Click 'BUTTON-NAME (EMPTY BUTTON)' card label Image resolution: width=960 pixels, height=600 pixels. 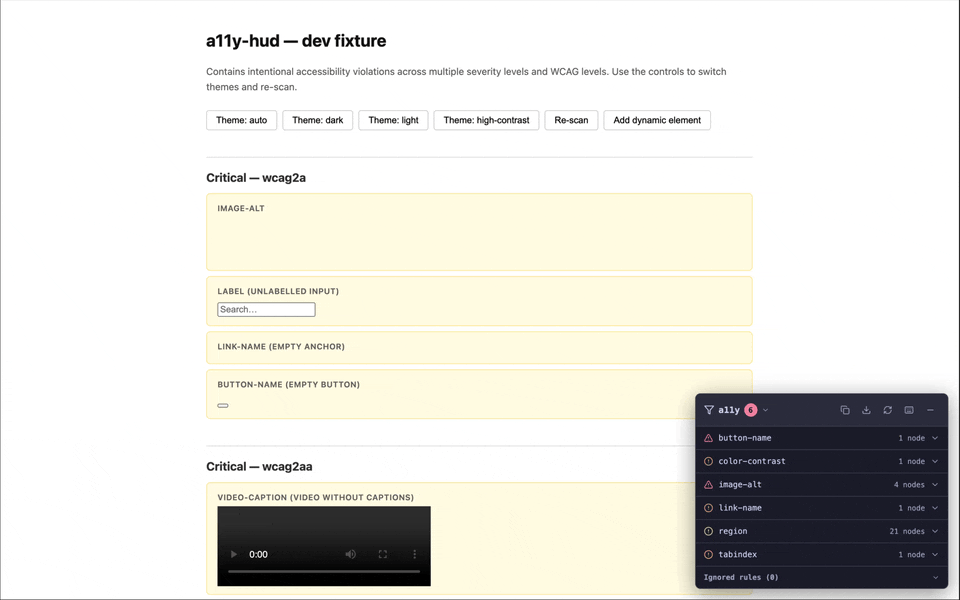click(288, 384)
